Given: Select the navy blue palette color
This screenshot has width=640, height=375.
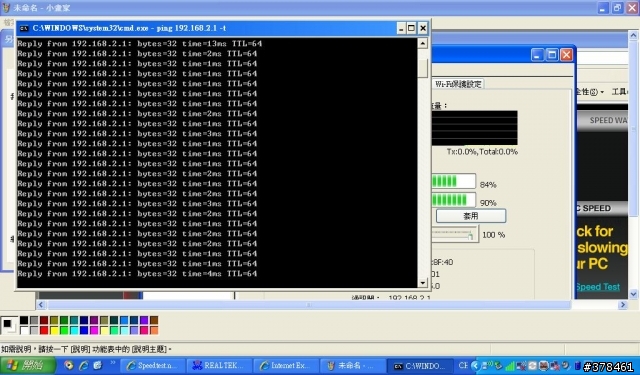Looking at the screenshot, I should coord(84,320).
